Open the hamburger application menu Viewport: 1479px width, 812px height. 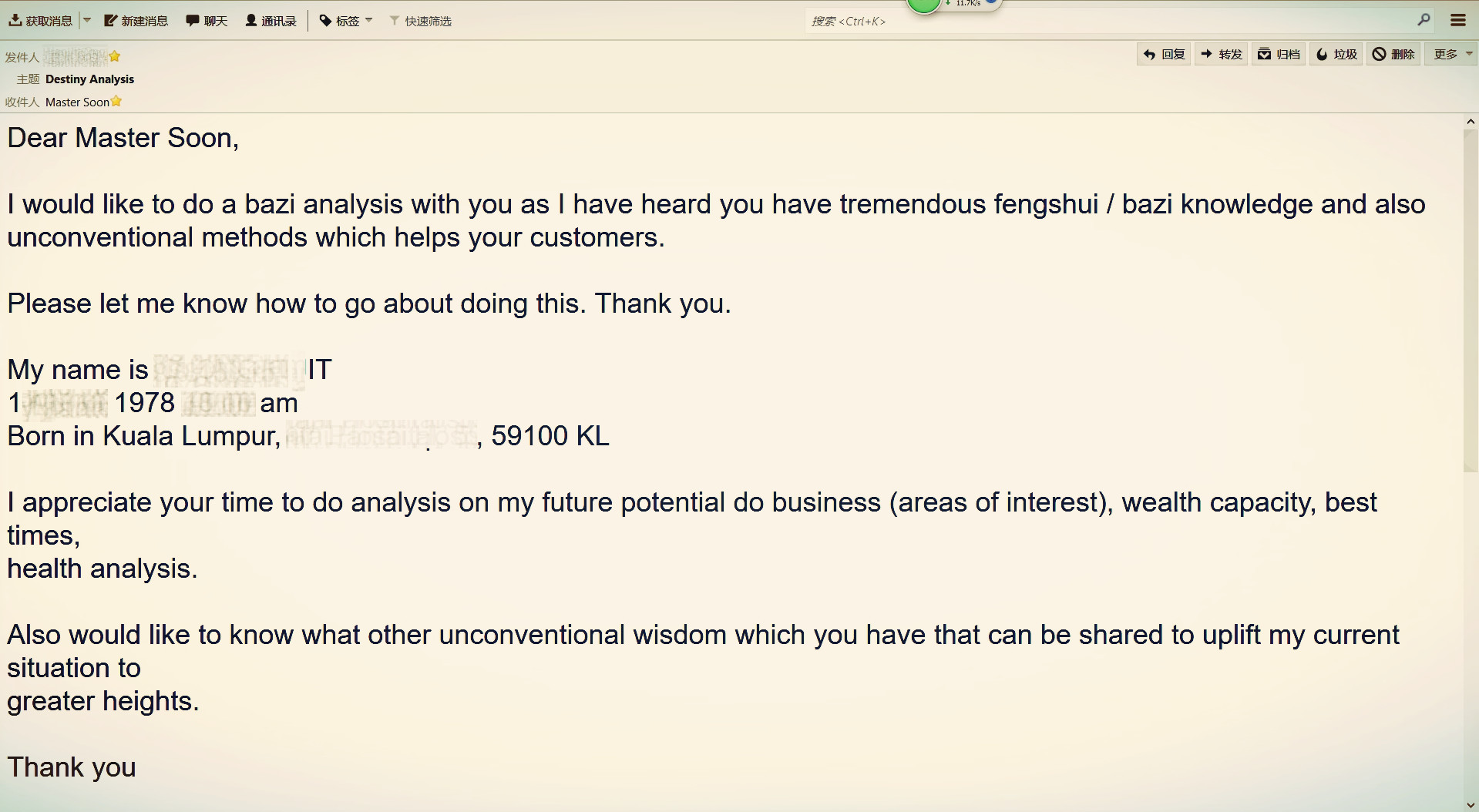(1458, 21)
